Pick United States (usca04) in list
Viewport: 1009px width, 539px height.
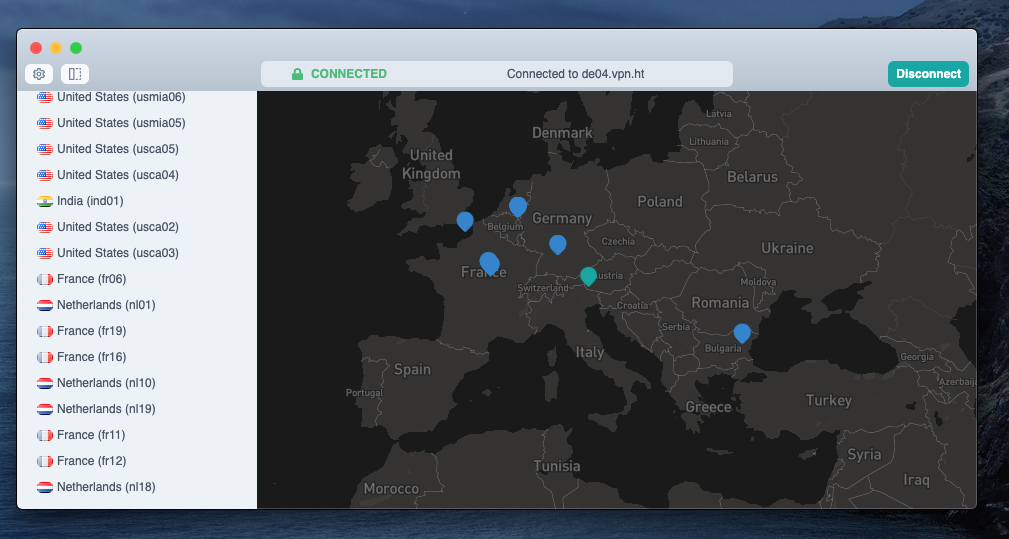[118, 175]
